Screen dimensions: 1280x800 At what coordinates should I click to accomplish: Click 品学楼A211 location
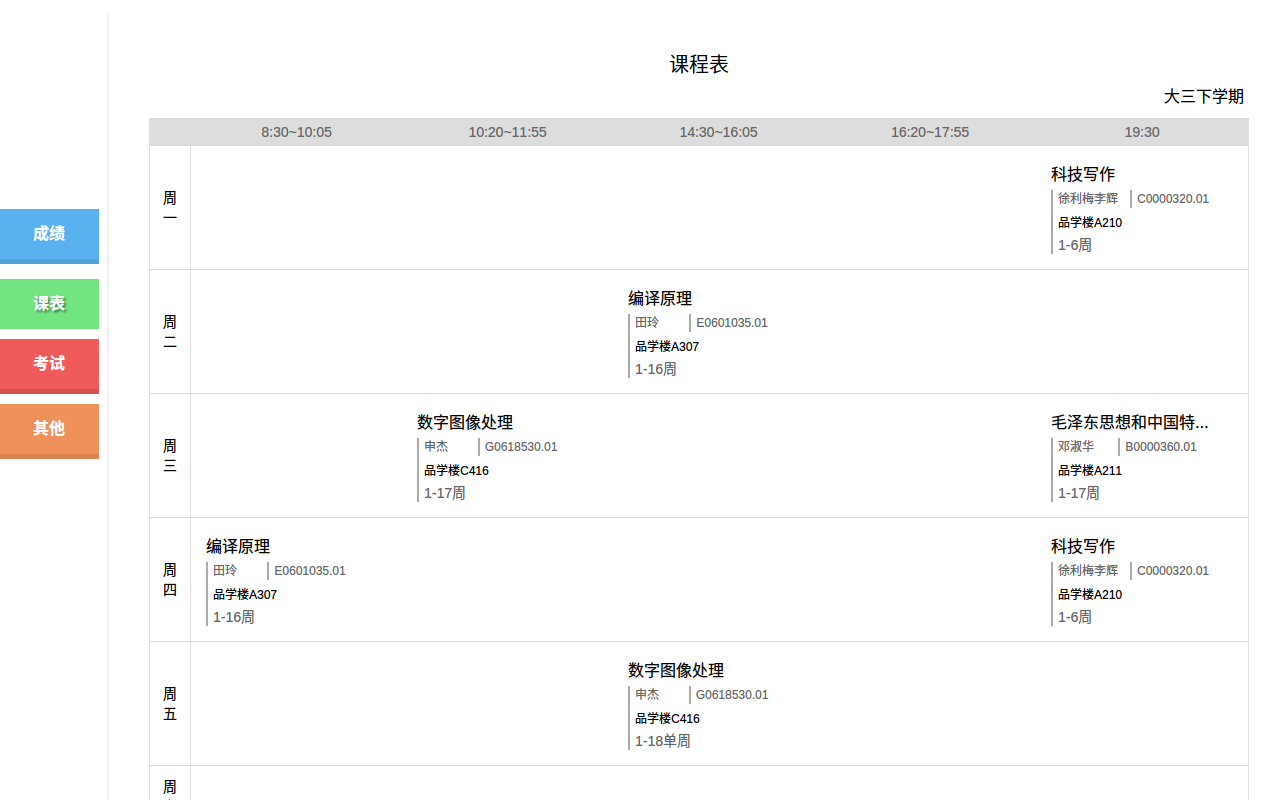point(1090,470)
